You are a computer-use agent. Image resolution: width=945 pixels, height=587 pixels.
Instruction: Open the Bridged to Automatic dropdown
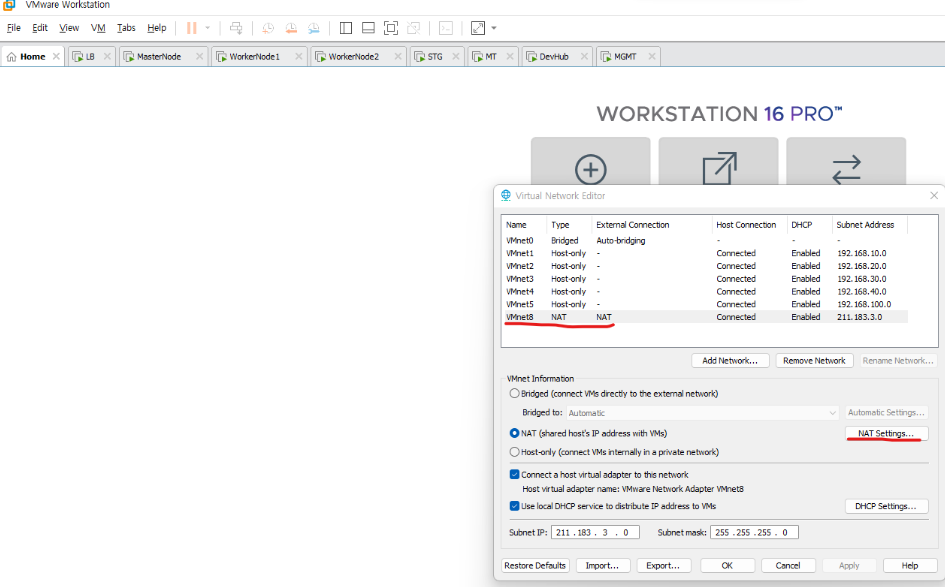[x=702, y=413]
